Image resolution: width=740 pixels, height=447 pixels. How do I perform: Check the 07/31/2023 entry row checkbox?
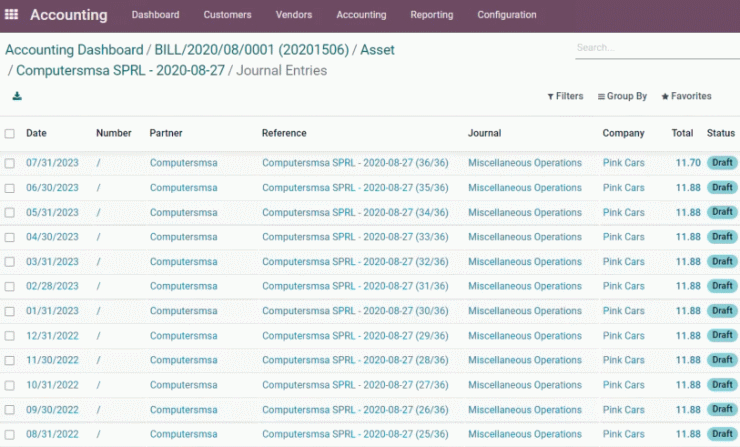tap(9, 163)
